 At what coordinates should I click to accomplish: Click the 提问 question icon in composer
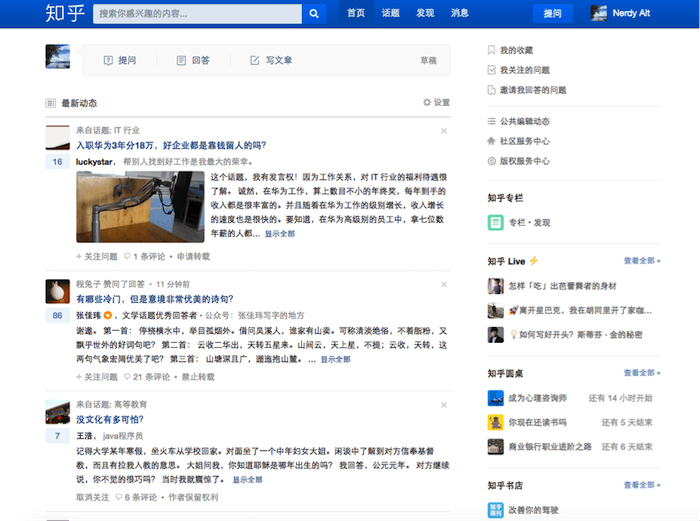point(108,60)
